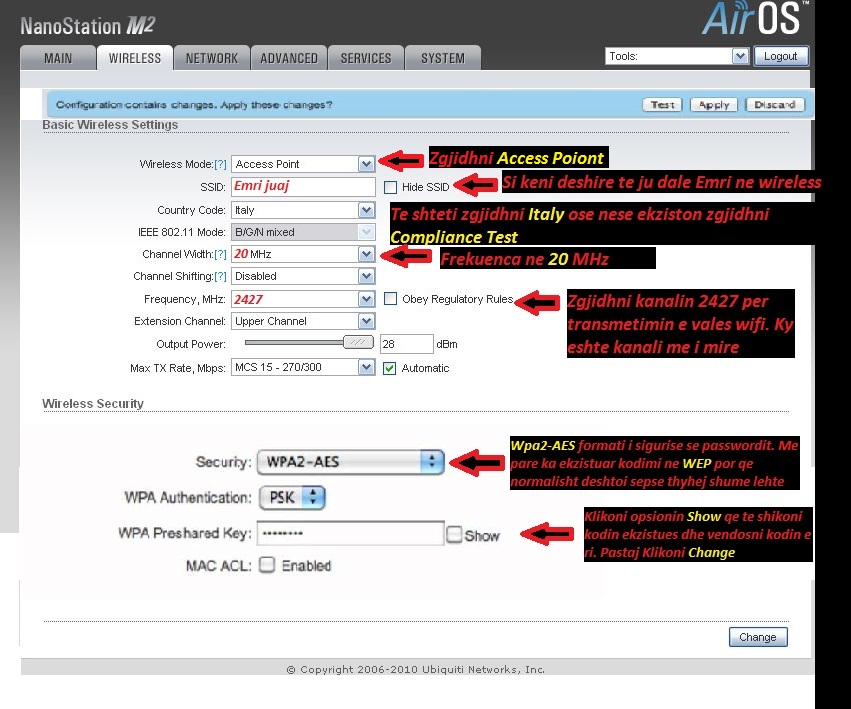
Task: Open the Tools dropdown
Action: pyautogui.click(x=677, y=56)
